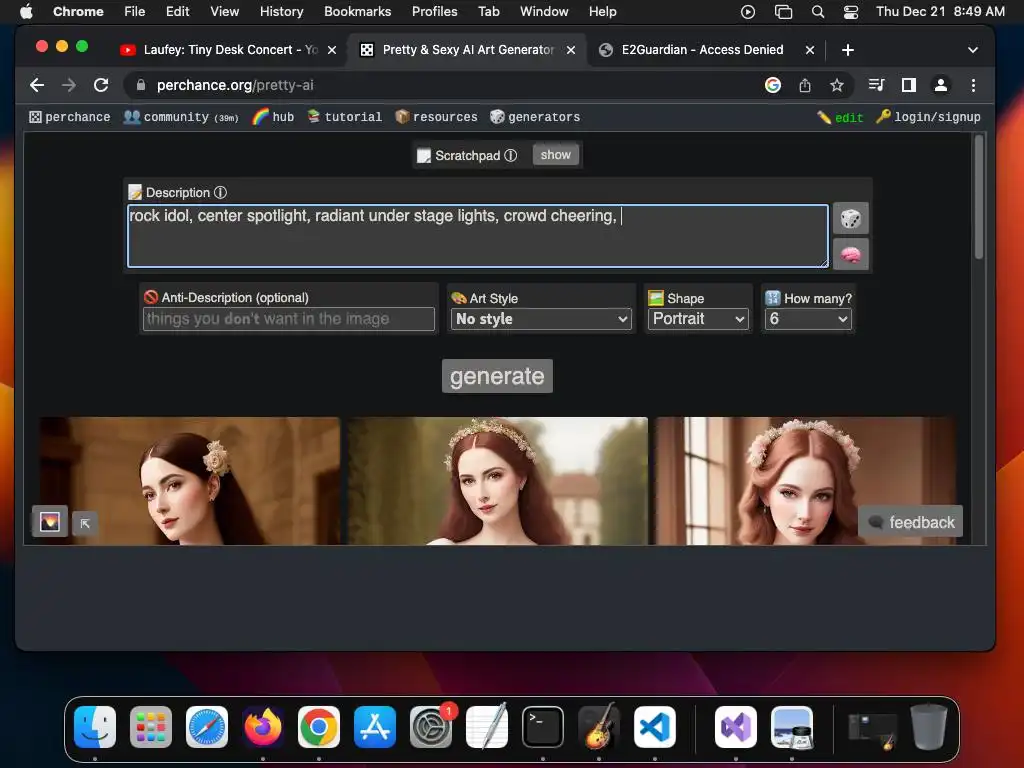Open Chrome three-dot menu
The image size is (1024, 768).
[x=973, y=85]
